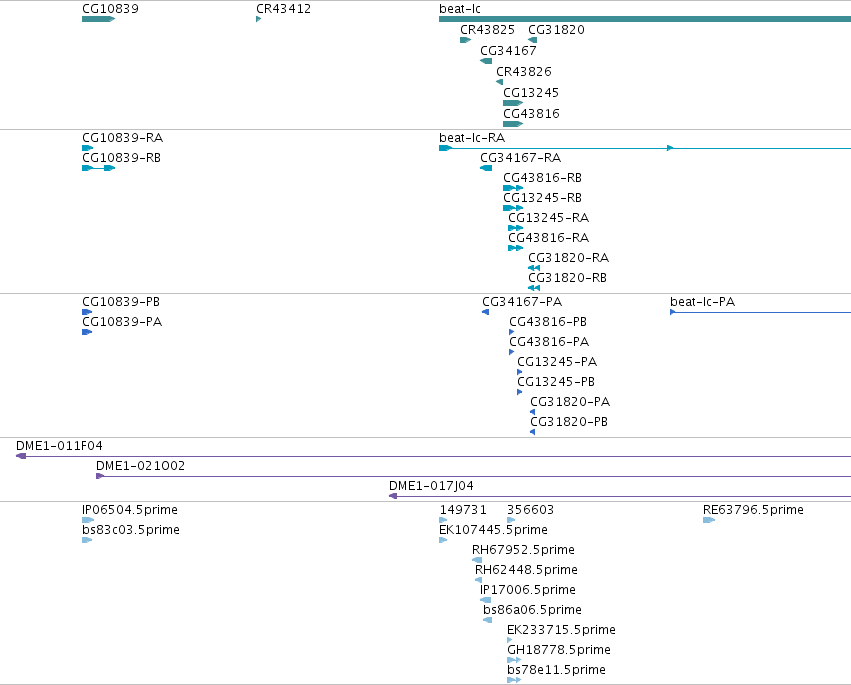This screenshot has height=685, width=851.
Task: Click the DME1-017J04 clone label
Action: pyautogui.click(x=431, y=486)
